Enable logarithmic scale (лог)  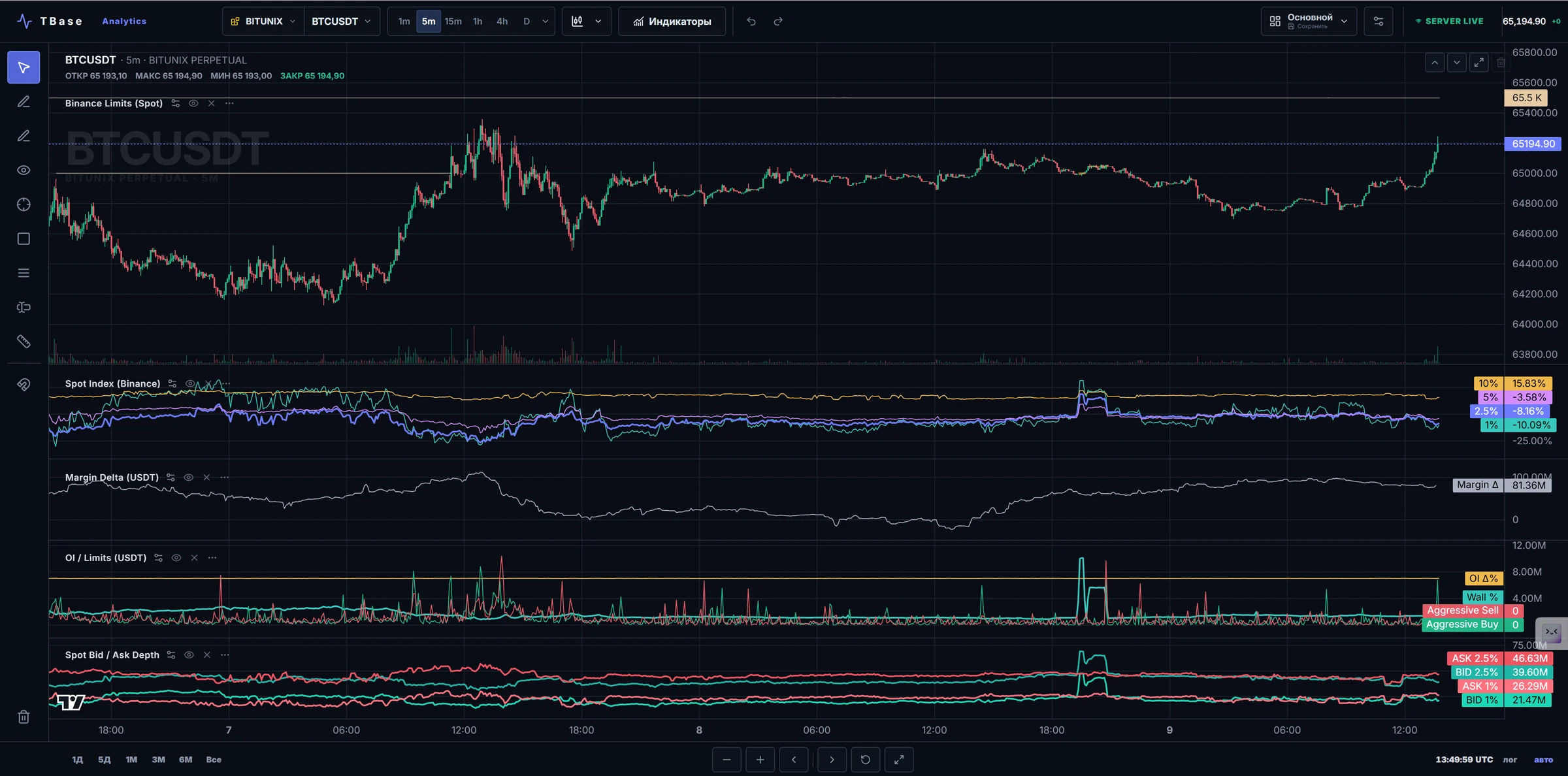(1510, 760)
